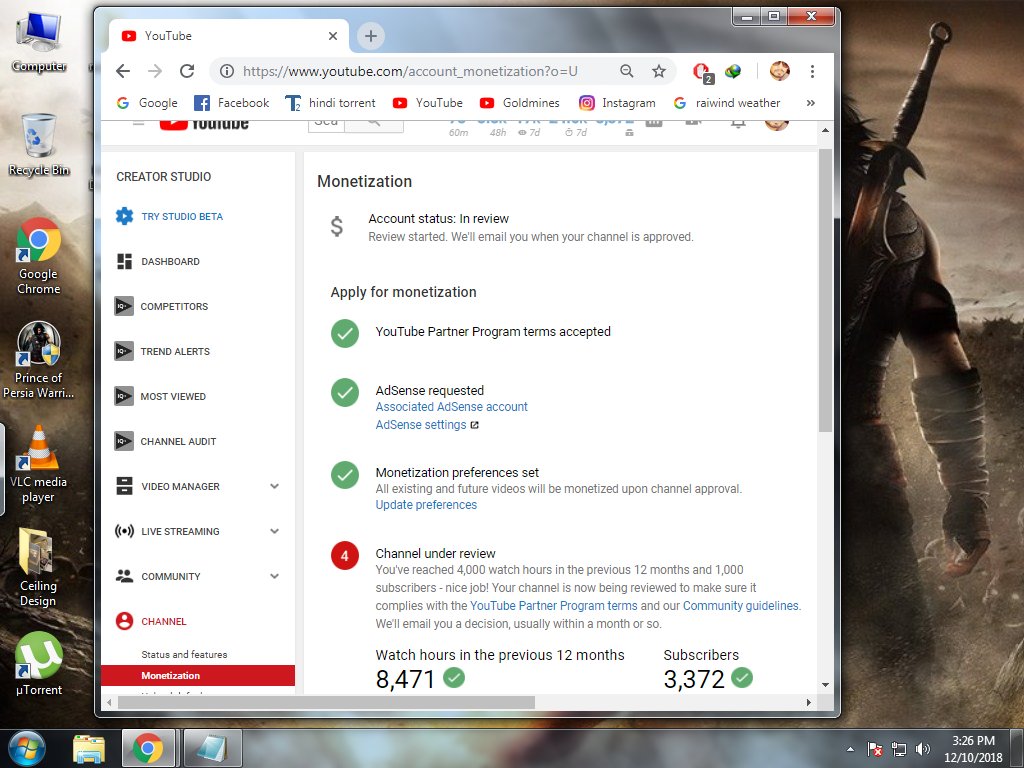
Task: Open VIDEO MANAGER section
Action: pyautogui.click(x=180, y=487)
